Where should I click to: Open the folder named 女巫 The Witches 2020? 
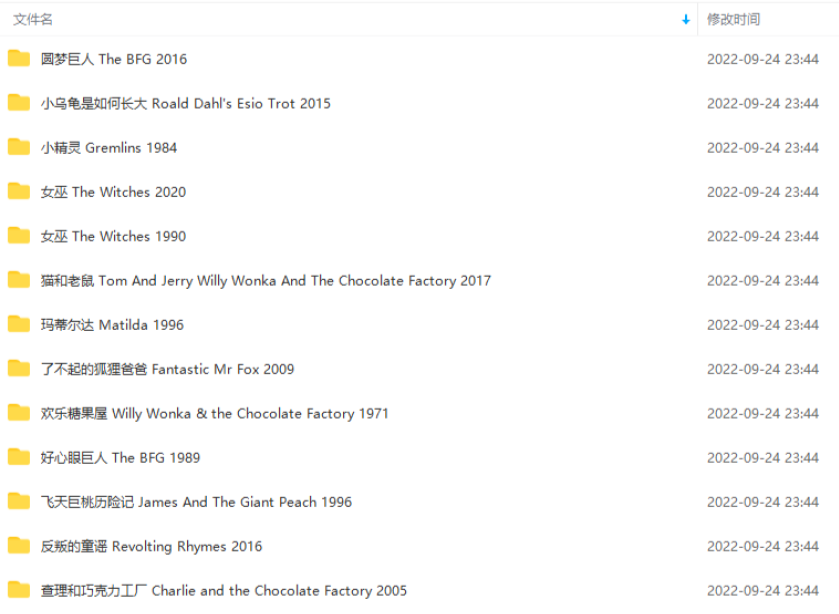[113, 192]
